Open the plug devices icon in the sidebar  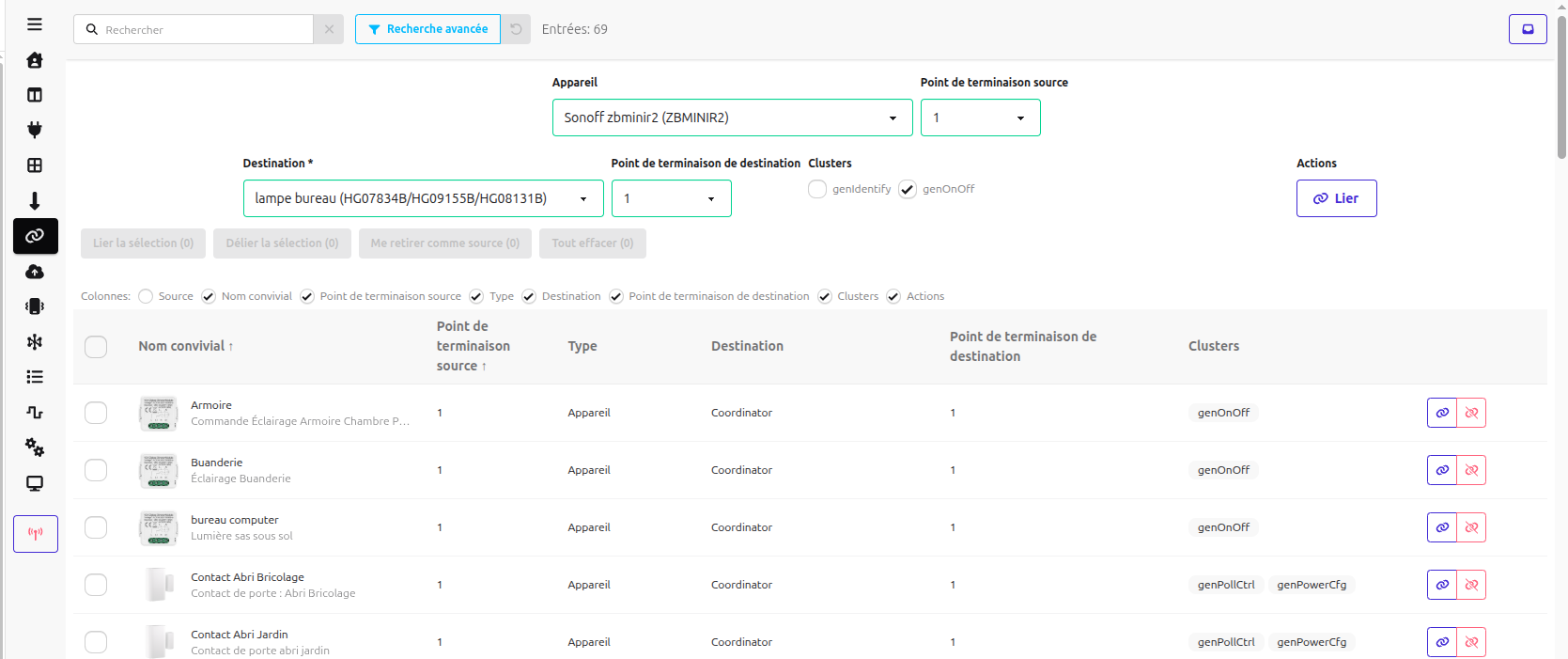pos(35,130)
